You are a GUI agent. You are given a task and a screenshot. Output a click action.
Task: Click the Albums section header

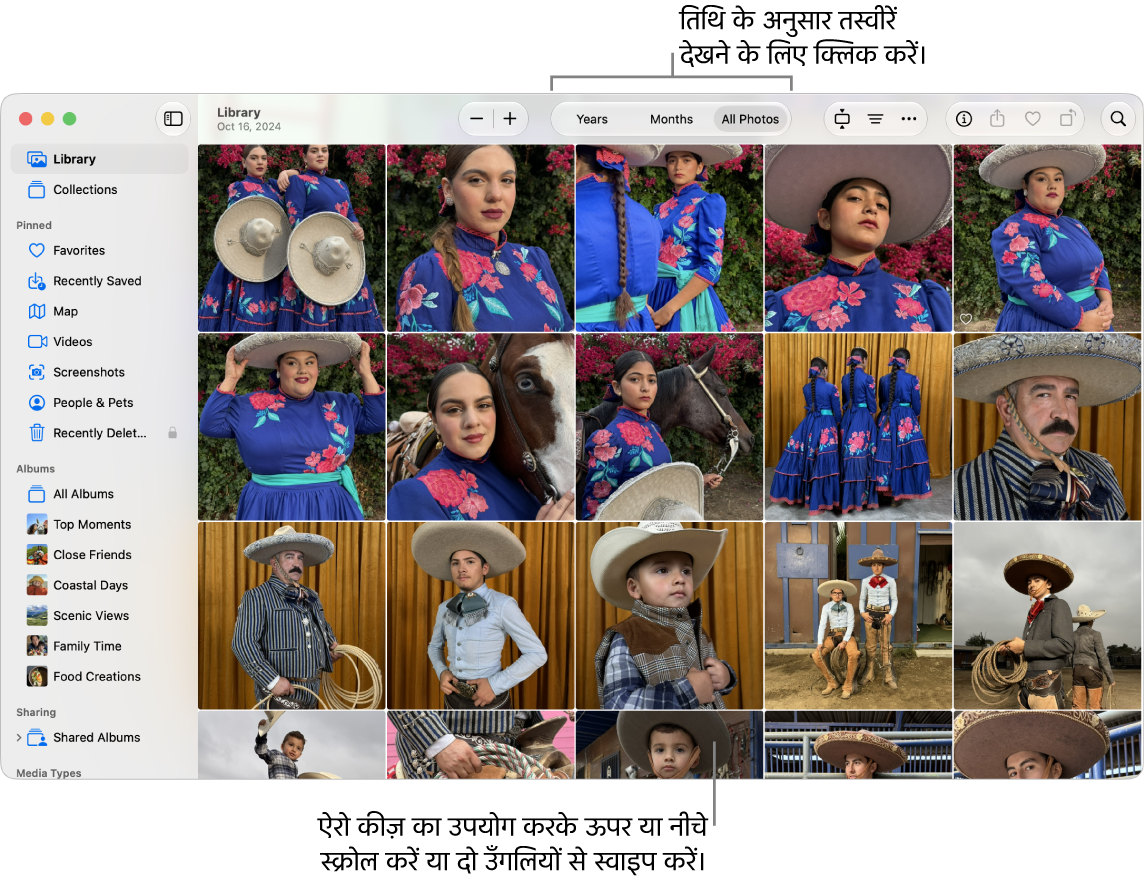pyautogui.click(x=36, y=469)
